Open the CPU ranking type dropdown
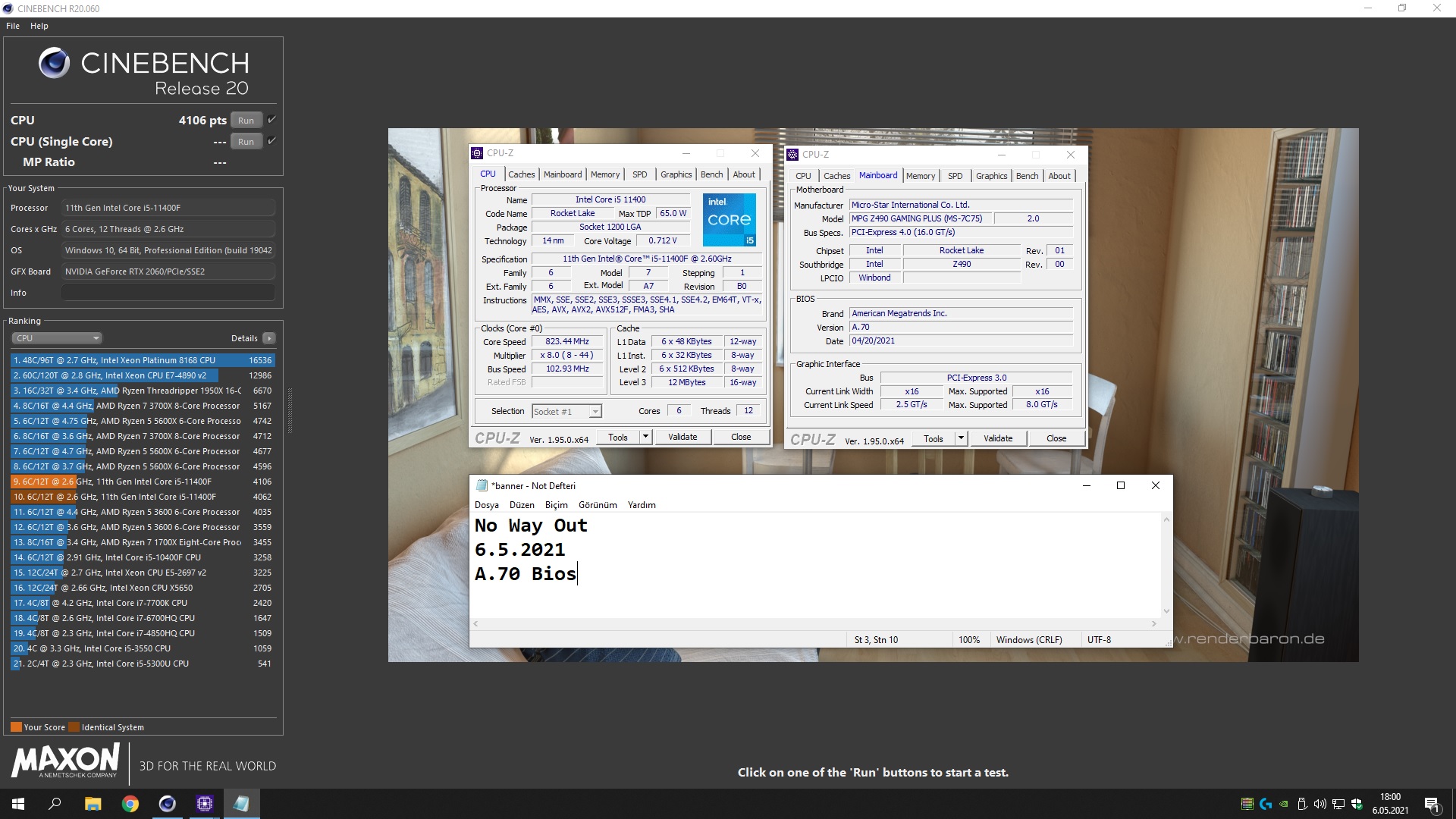The image size is (1456, 819). click(x=56, y=338)
